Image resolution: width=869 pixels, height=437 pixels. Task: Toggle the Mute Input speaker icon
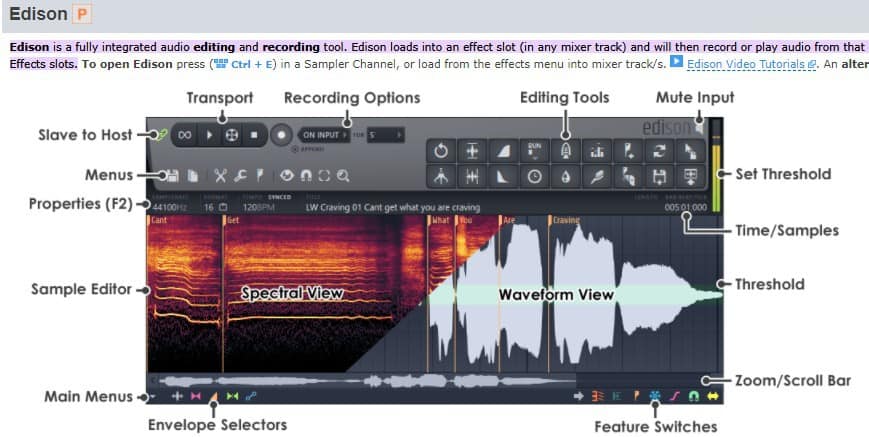(x=699, y=128)
